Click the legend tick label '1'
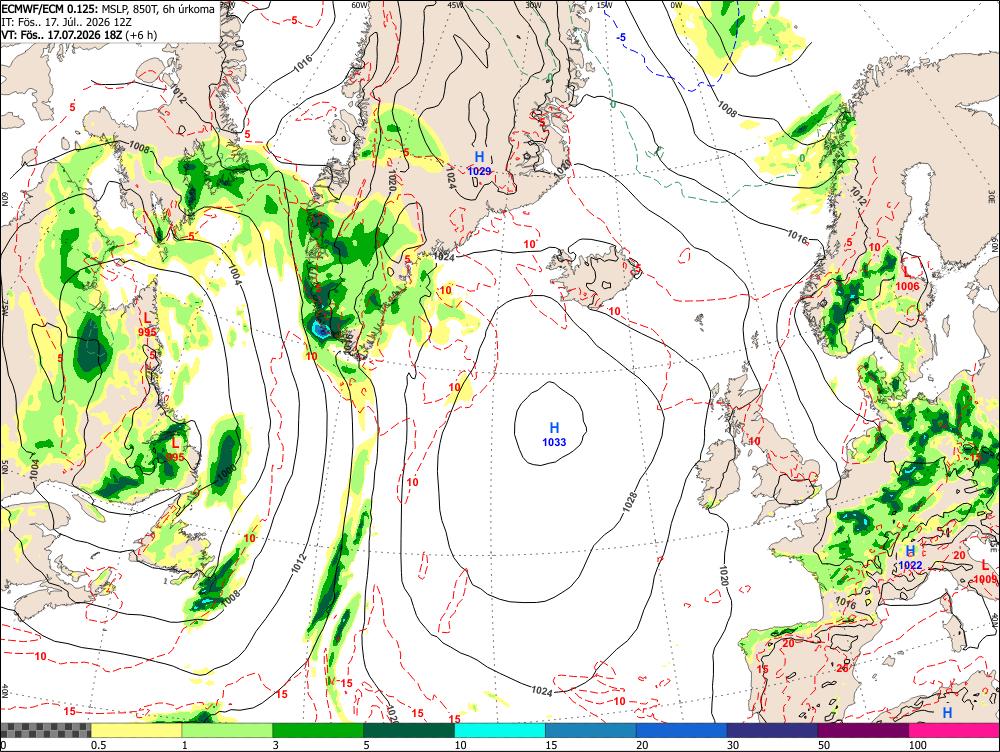 184,745
